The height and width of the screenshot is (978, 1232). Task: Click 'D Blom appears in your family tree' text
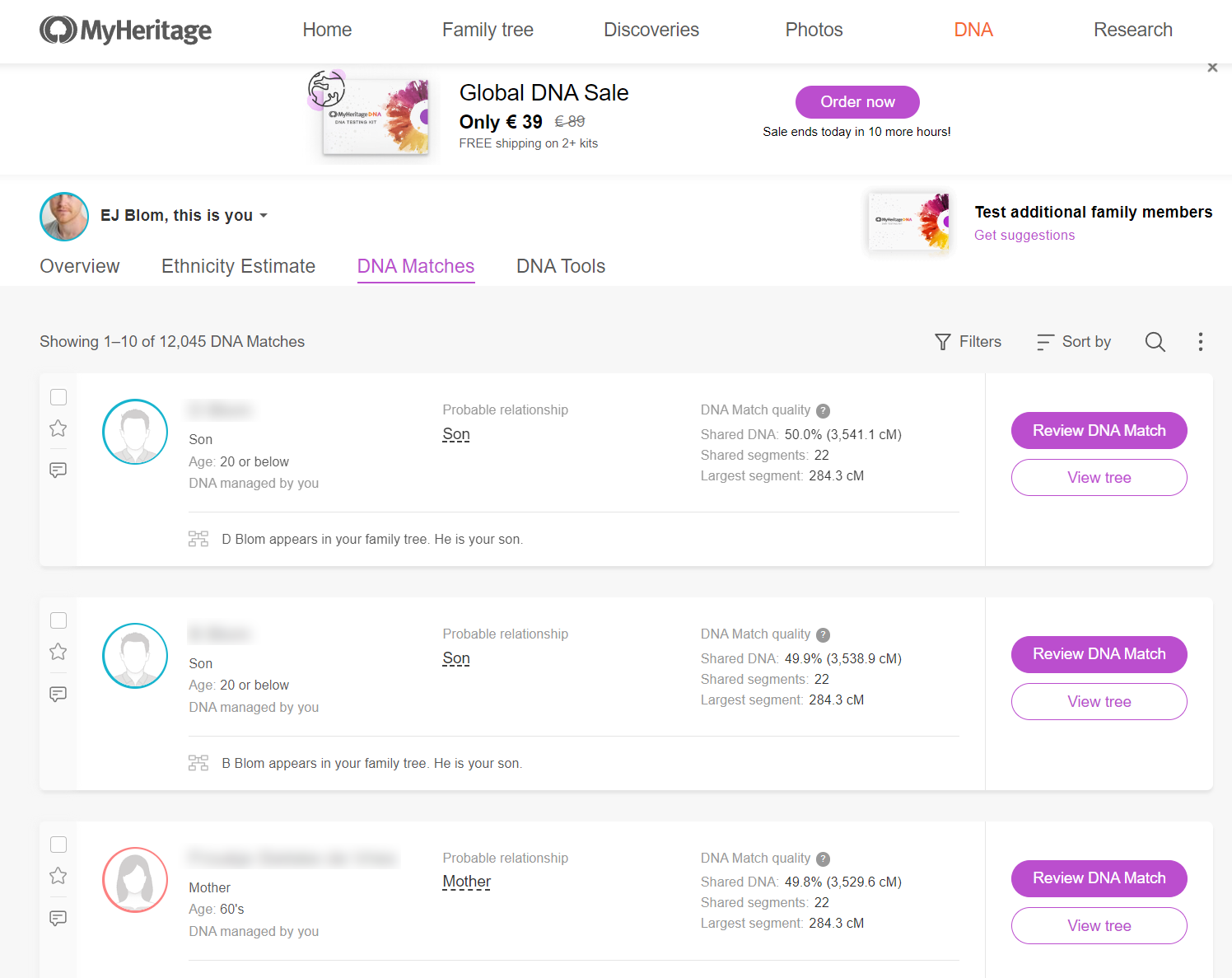tap(372, 540)
